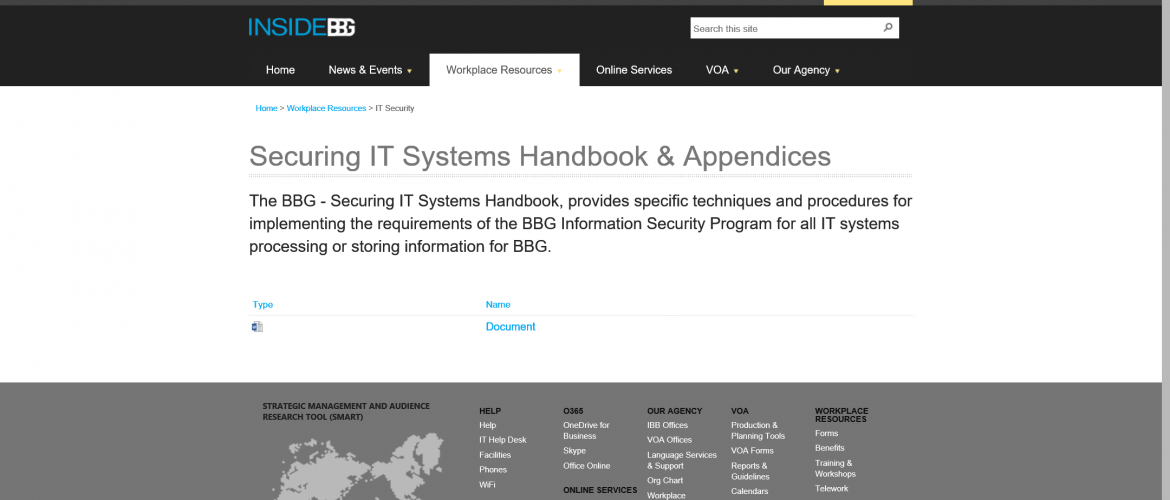
Task: Click the 'IT Security' breadcrumb text
Action: pyautogui.click(x=395, y=108)
